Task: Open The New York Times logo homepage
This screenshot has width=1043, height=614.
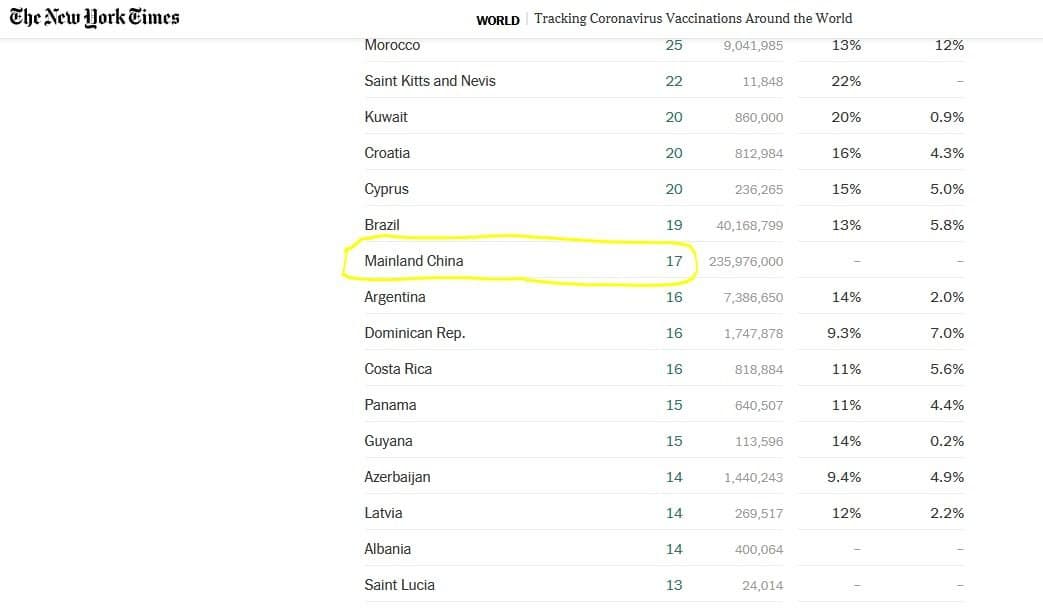Action: point(94,17)
